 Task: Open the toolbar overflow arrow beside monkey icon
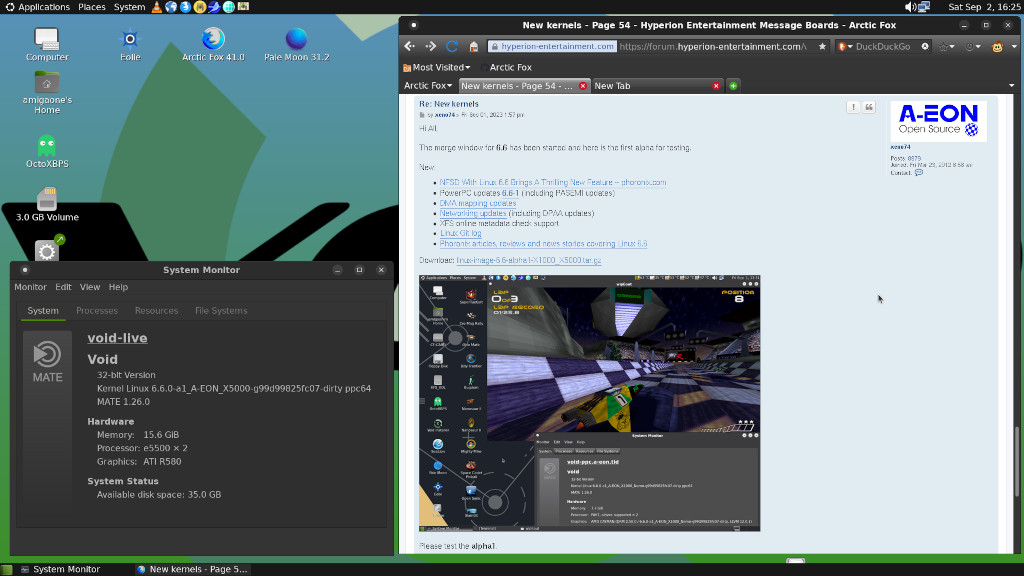pos(1014,46)
